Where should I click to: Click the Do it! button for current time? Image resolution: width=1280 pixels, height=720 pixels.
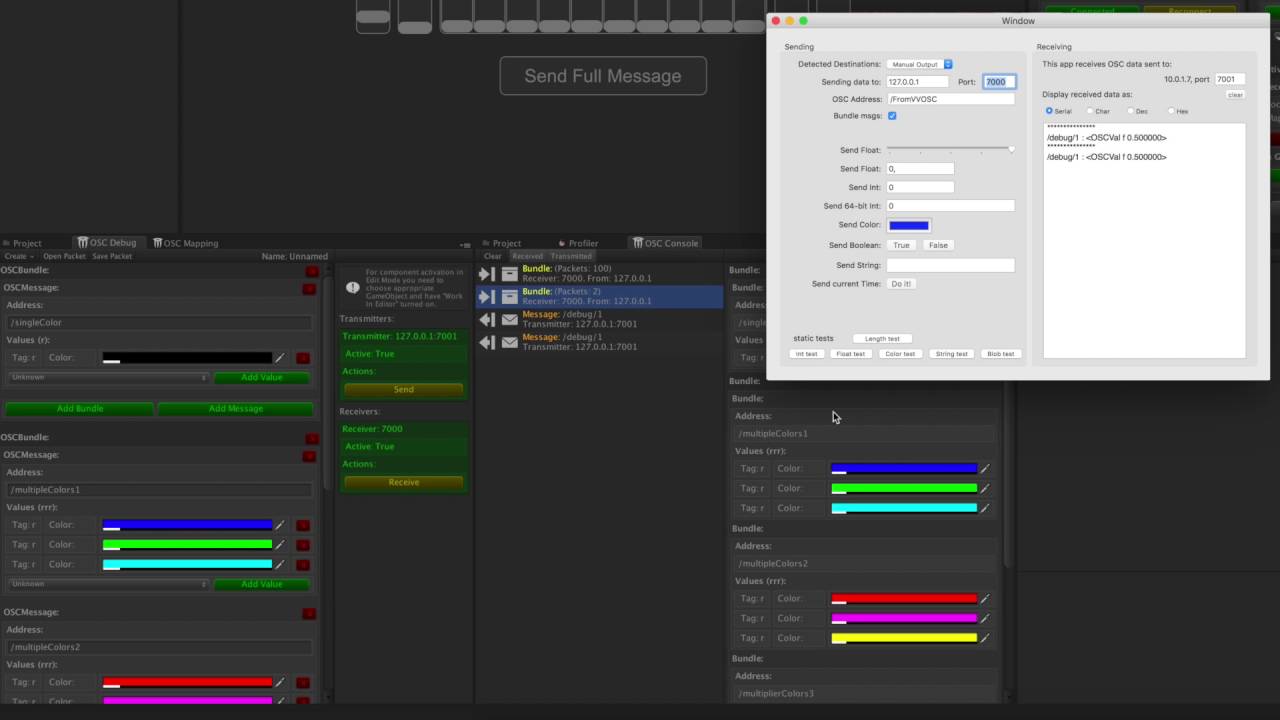tap(901, 284)
